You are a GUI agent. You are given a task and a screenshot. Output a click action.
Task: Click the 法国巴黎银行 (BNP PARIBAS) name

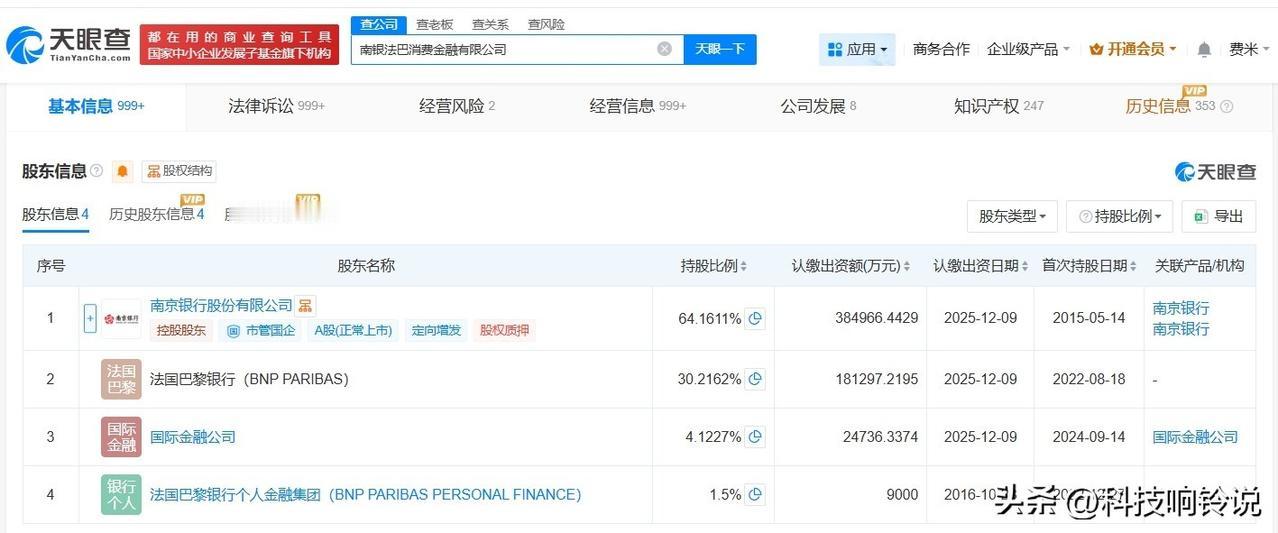[x=249, y=379]
